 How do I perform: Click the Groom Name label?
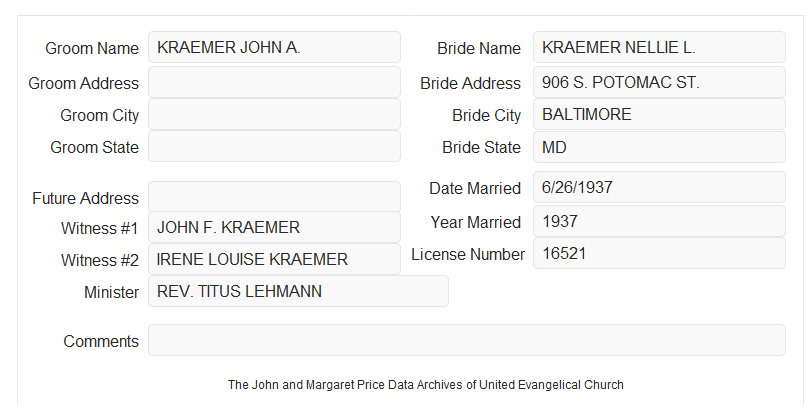[92, 48]
